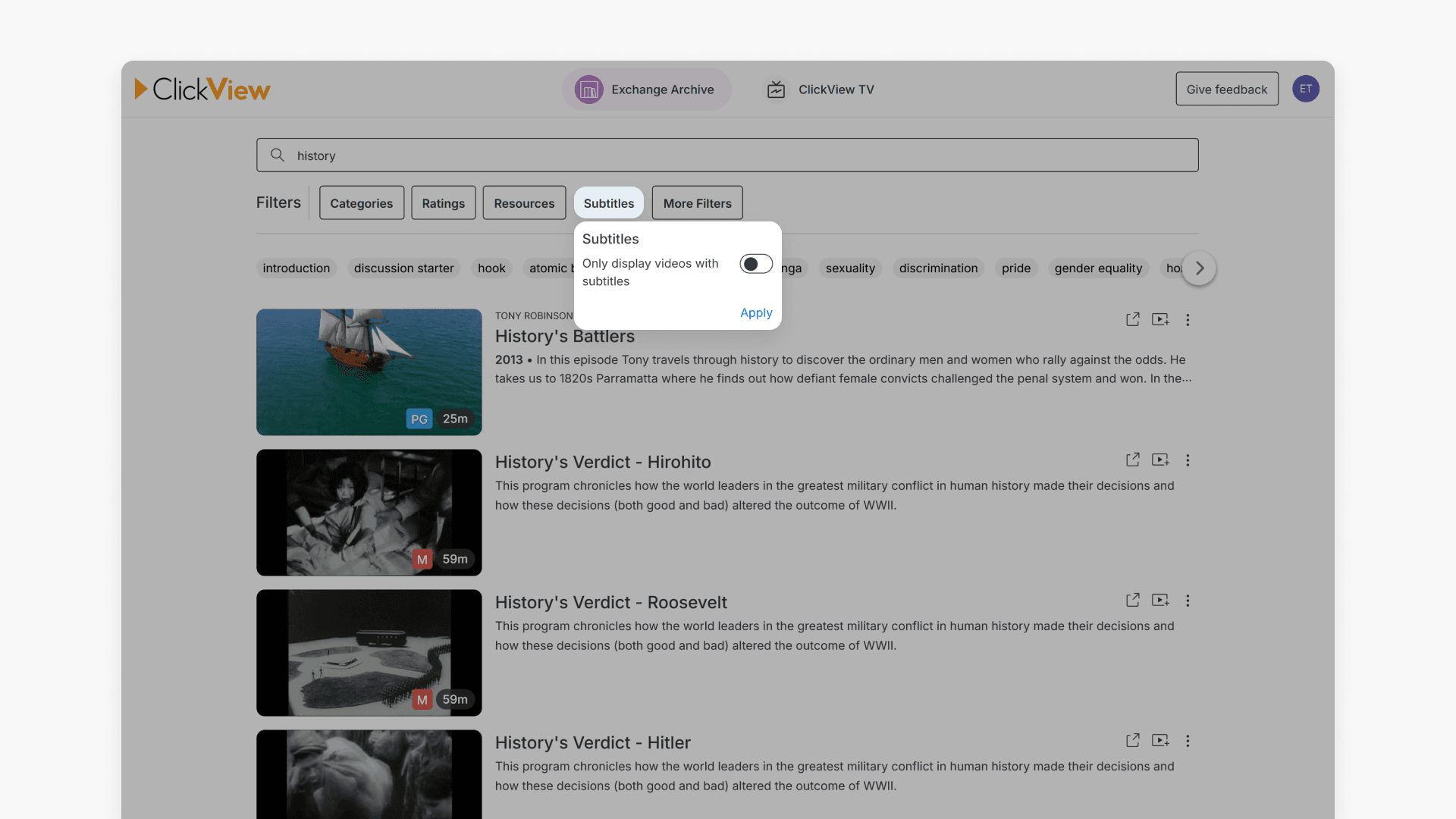Click the search magnifier icon
The width and height of the screenshot is (1456, 819).
278,155
